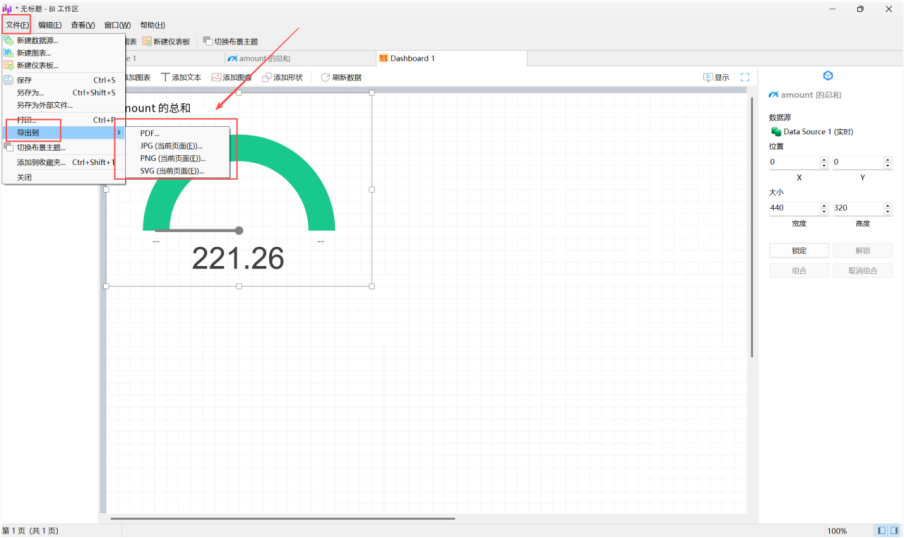This screenshot has height=538, width=904.
Task: Click the 显示 present button
Action: pos(716,77)
